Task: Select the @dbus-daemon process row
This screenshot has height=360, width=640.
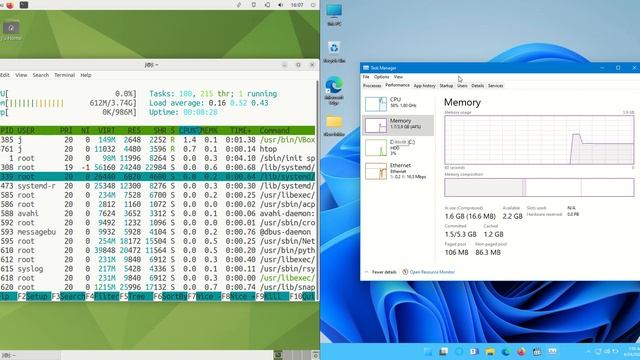Action: (158, 232)
